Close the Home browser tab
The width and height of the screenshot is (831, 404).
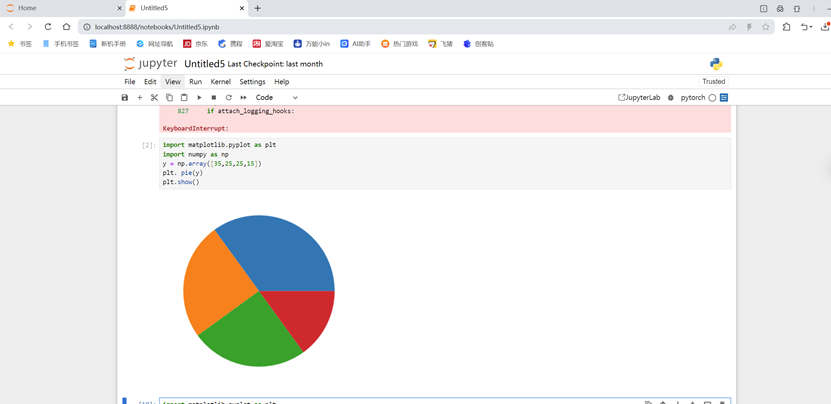pyautogui.click(x=119, y=8)
